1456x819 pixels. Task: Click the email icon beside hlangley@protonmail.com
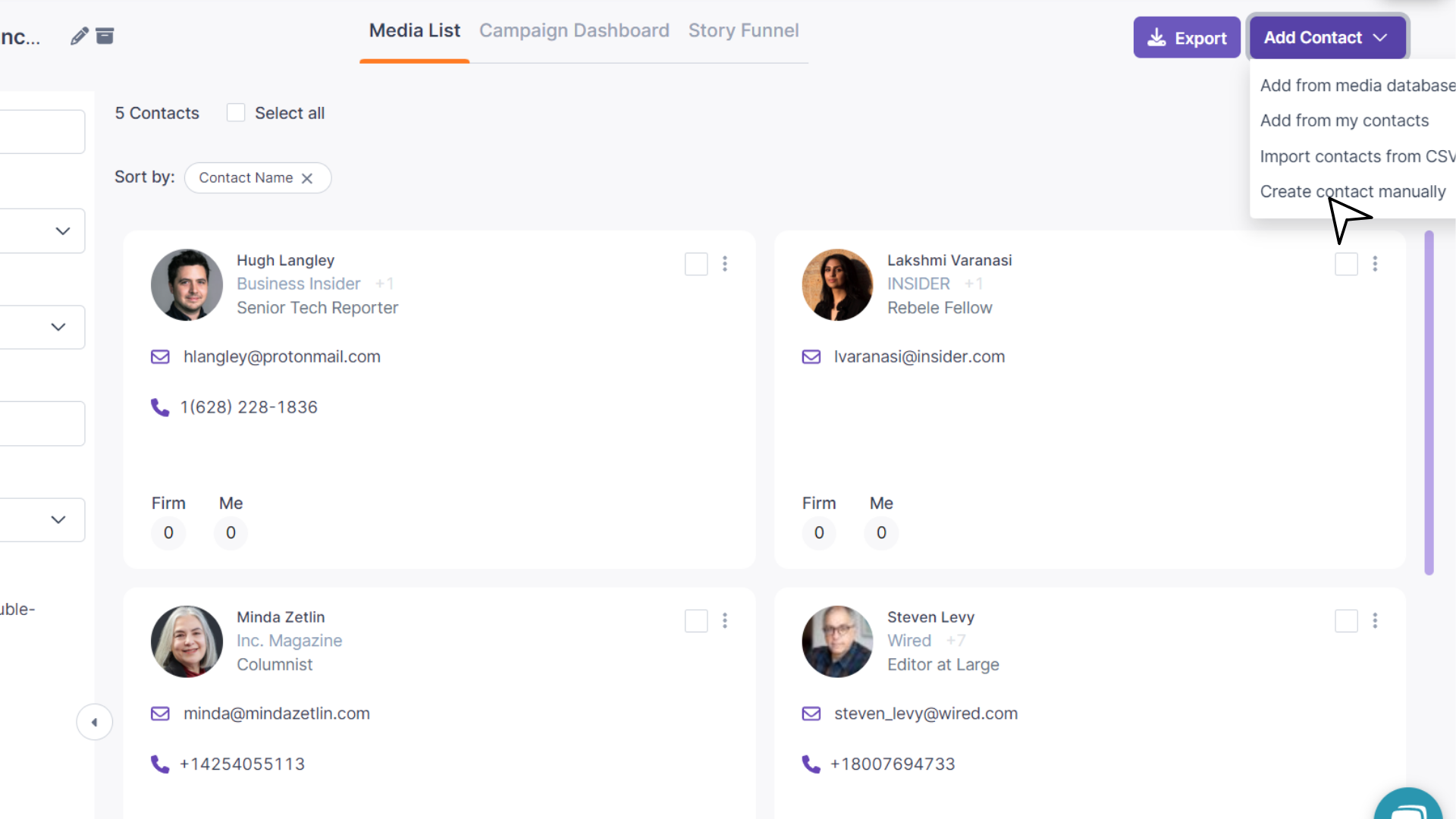click(x=160, y=356)
